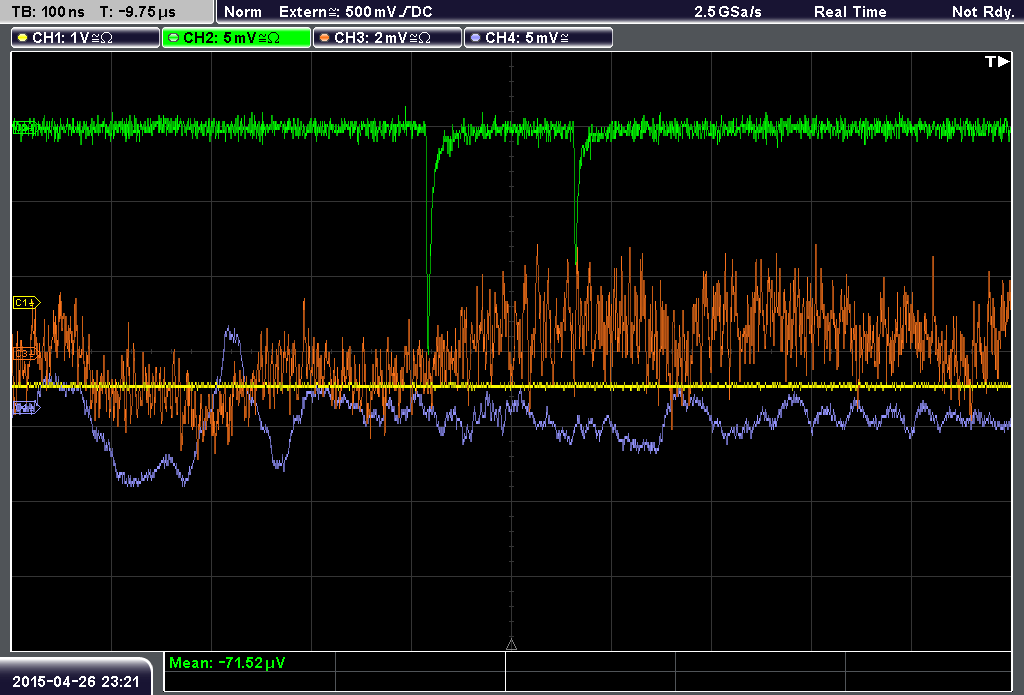This screenshot has height=695, width=1024.
Task: Select the CH2: 5mV channel tab
Action: coord(236,38)
